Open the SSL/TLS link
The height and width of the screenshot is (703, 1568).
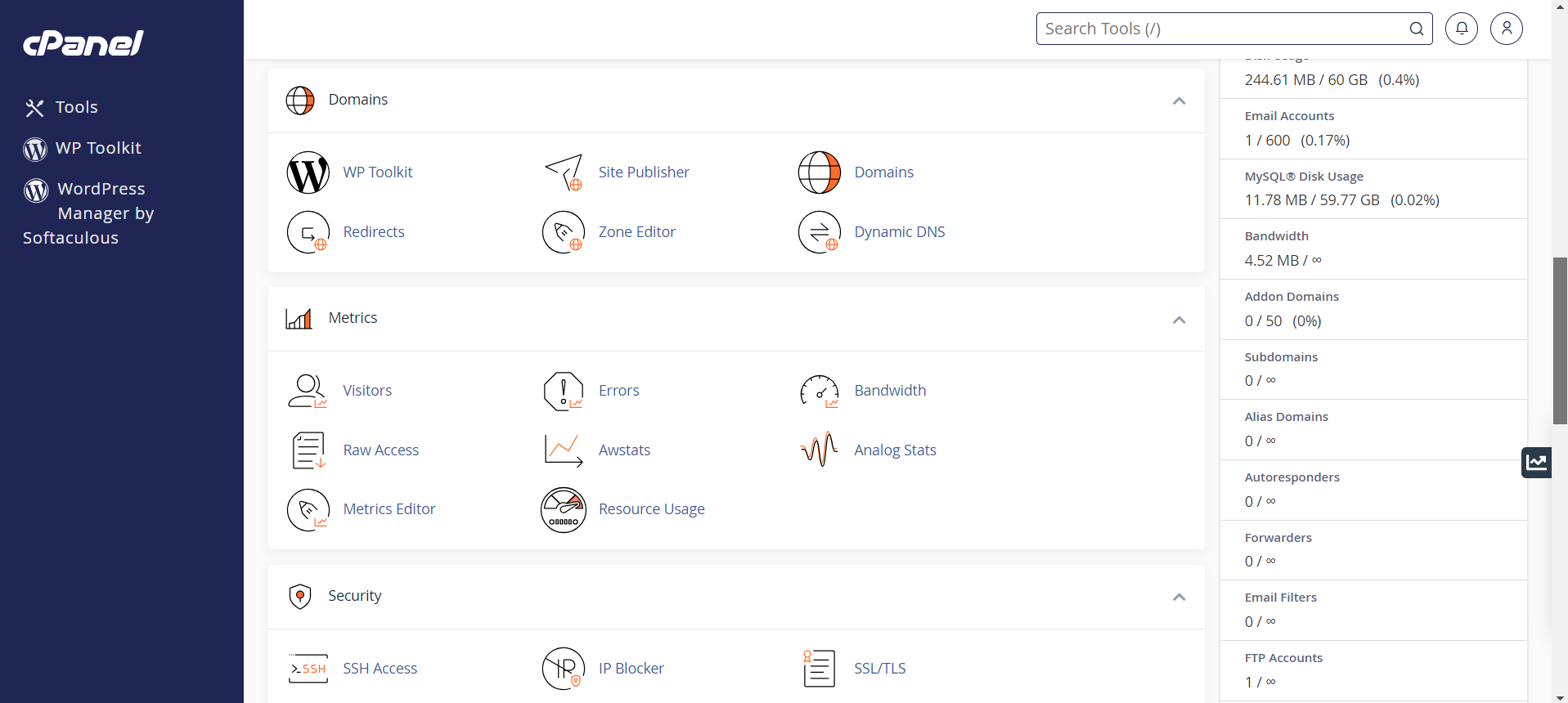tap(880, 669)
